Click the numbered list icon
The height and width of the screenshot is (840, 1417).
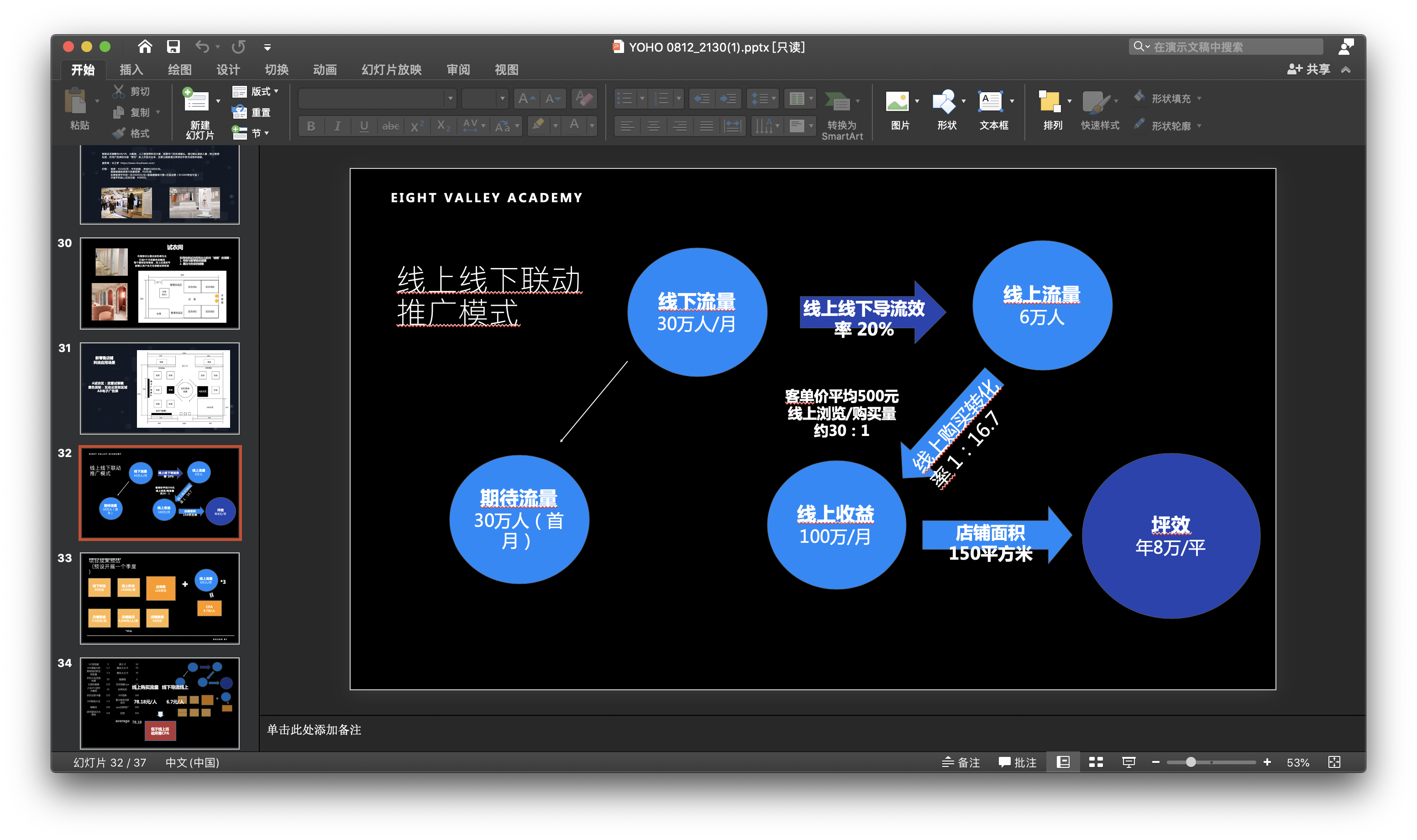coord(661,99)
